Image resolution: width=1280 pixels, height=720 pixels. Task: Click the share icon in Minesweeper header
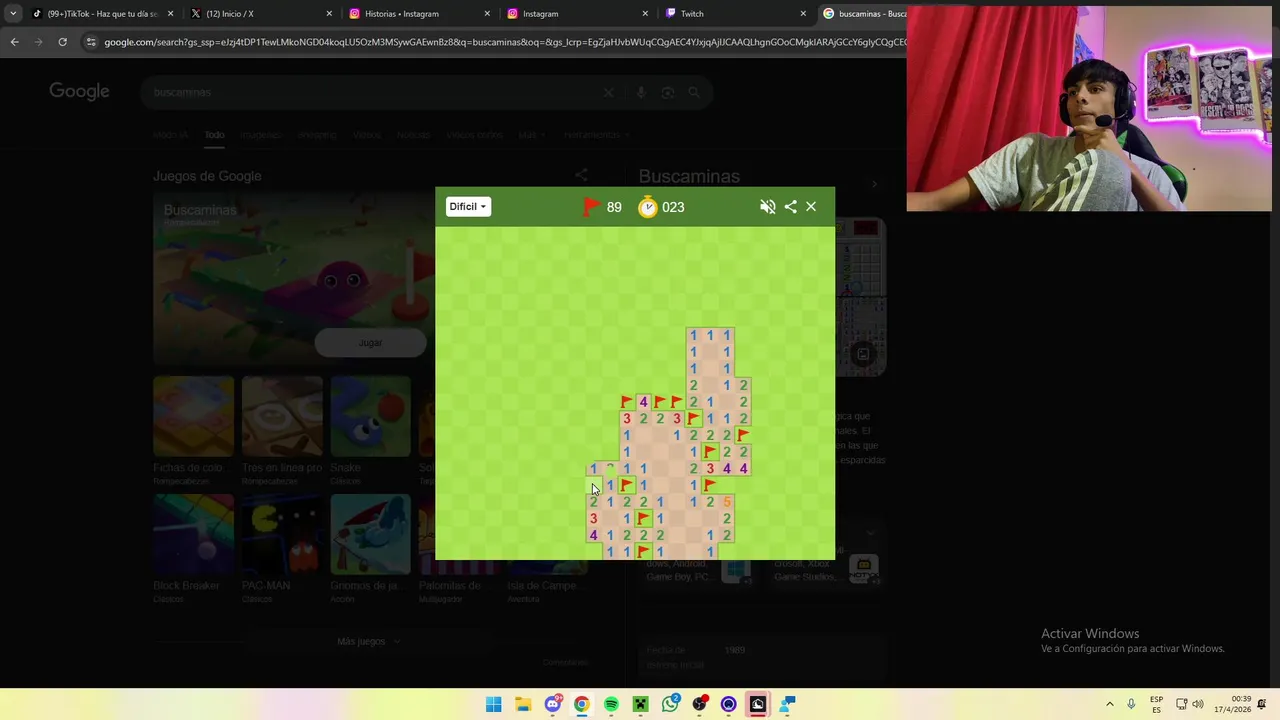[791, 207]
